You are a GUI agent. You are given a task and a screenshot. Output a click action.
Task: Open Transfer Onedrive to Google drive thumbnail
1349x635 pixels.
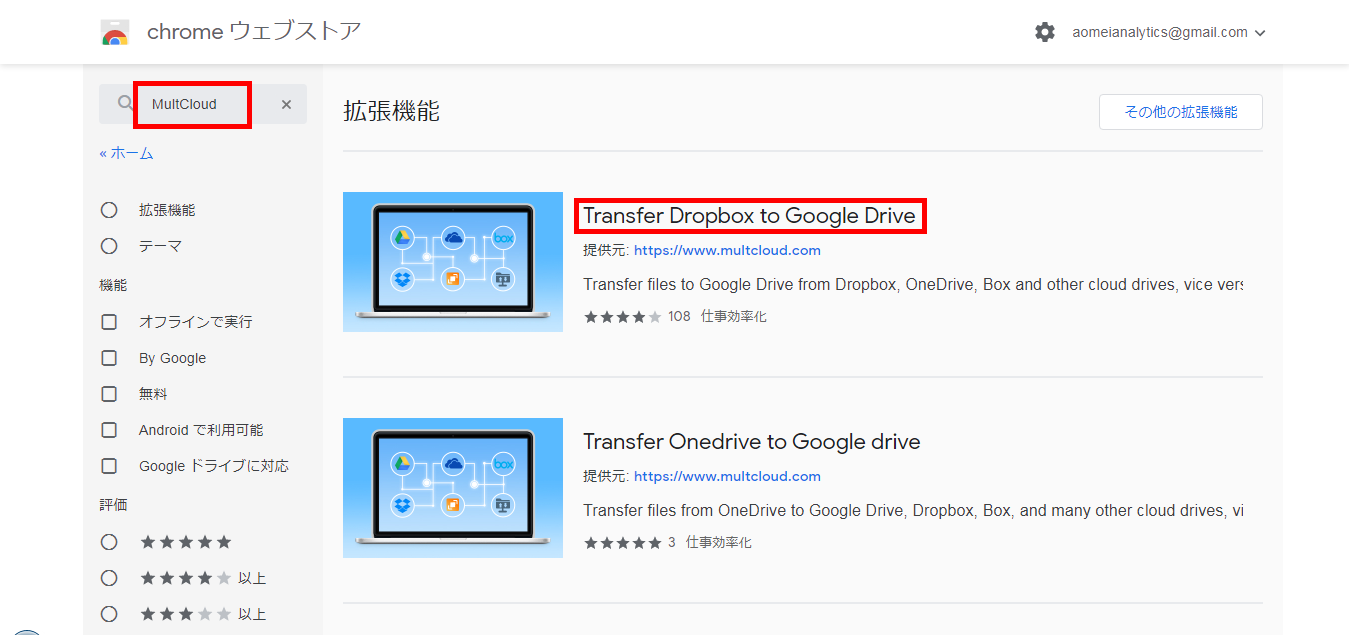click(453, 488)
